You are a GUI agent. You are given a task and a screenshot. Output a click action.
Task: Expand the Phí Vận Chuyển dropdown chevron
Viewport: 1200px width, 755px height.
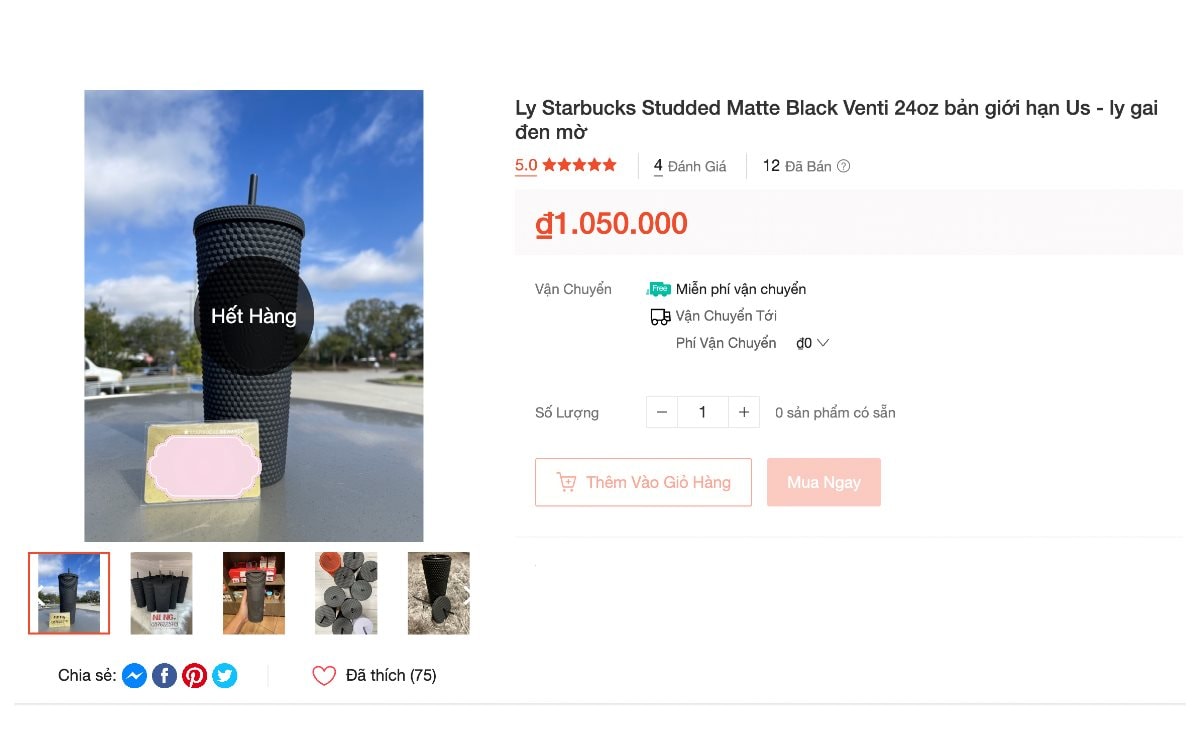[x=823, y=343]
